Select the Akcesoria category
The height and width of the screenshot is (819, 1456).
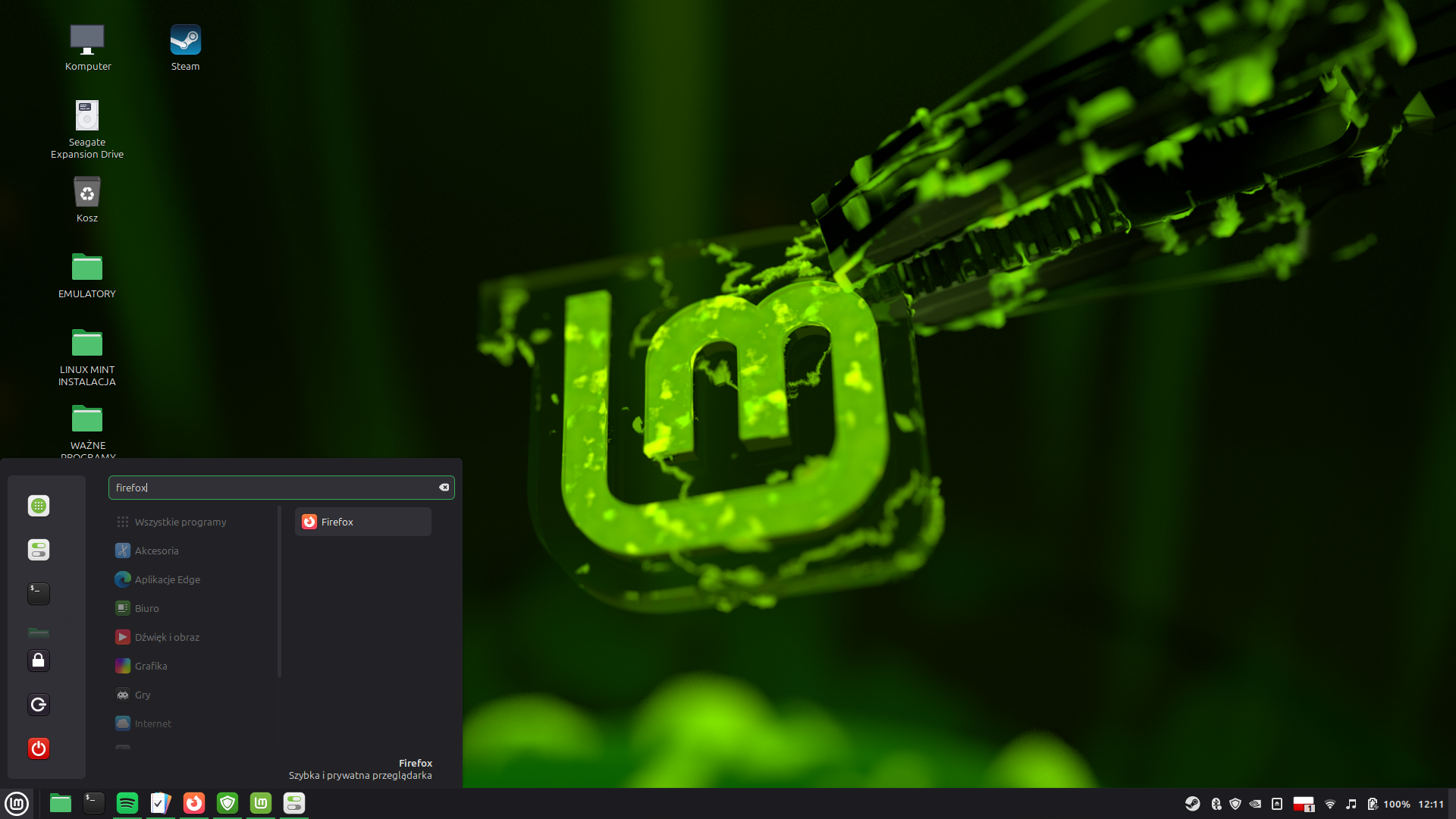coord(156,551)
